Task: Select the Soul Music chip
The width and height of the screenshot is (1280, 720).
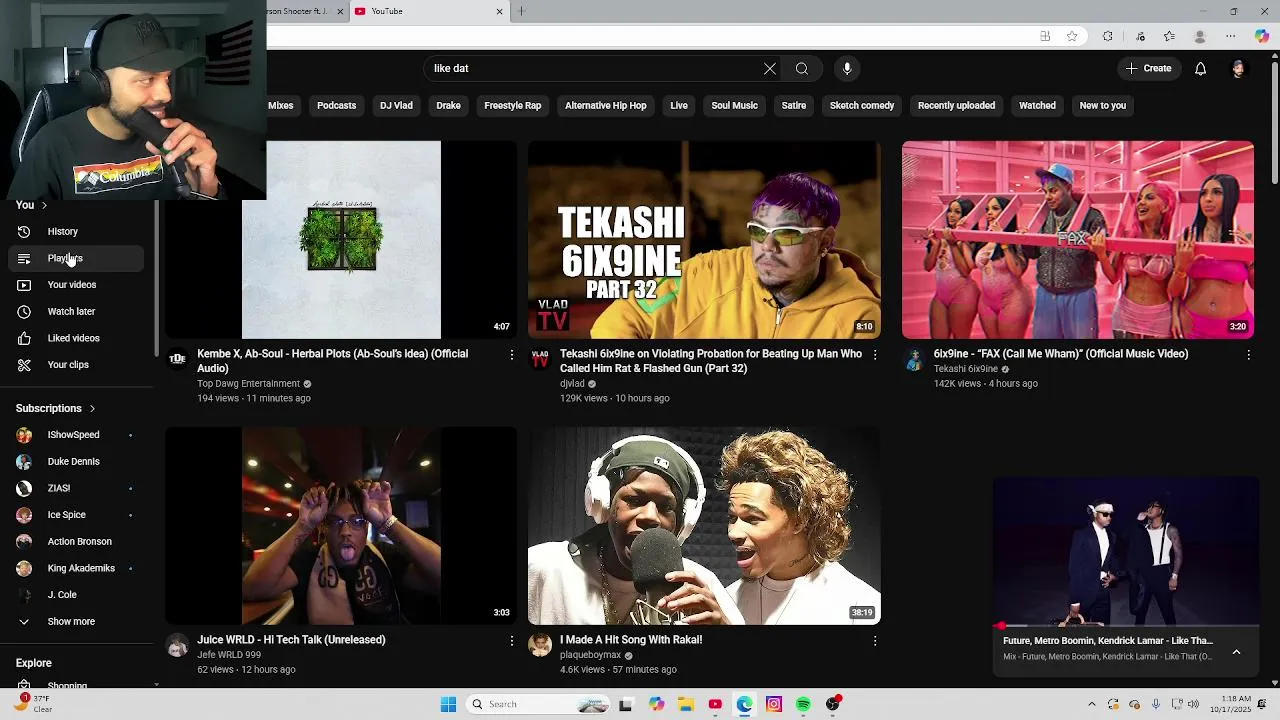Action: point(734,106)
